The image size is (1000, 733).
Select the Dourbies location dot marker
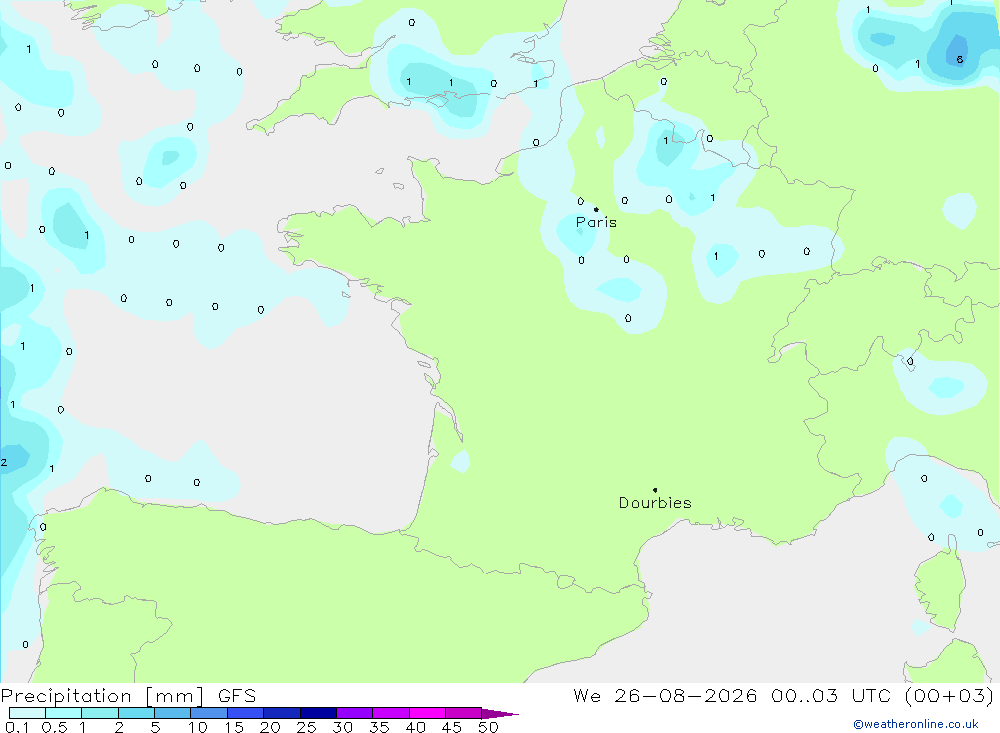point(655,490)
